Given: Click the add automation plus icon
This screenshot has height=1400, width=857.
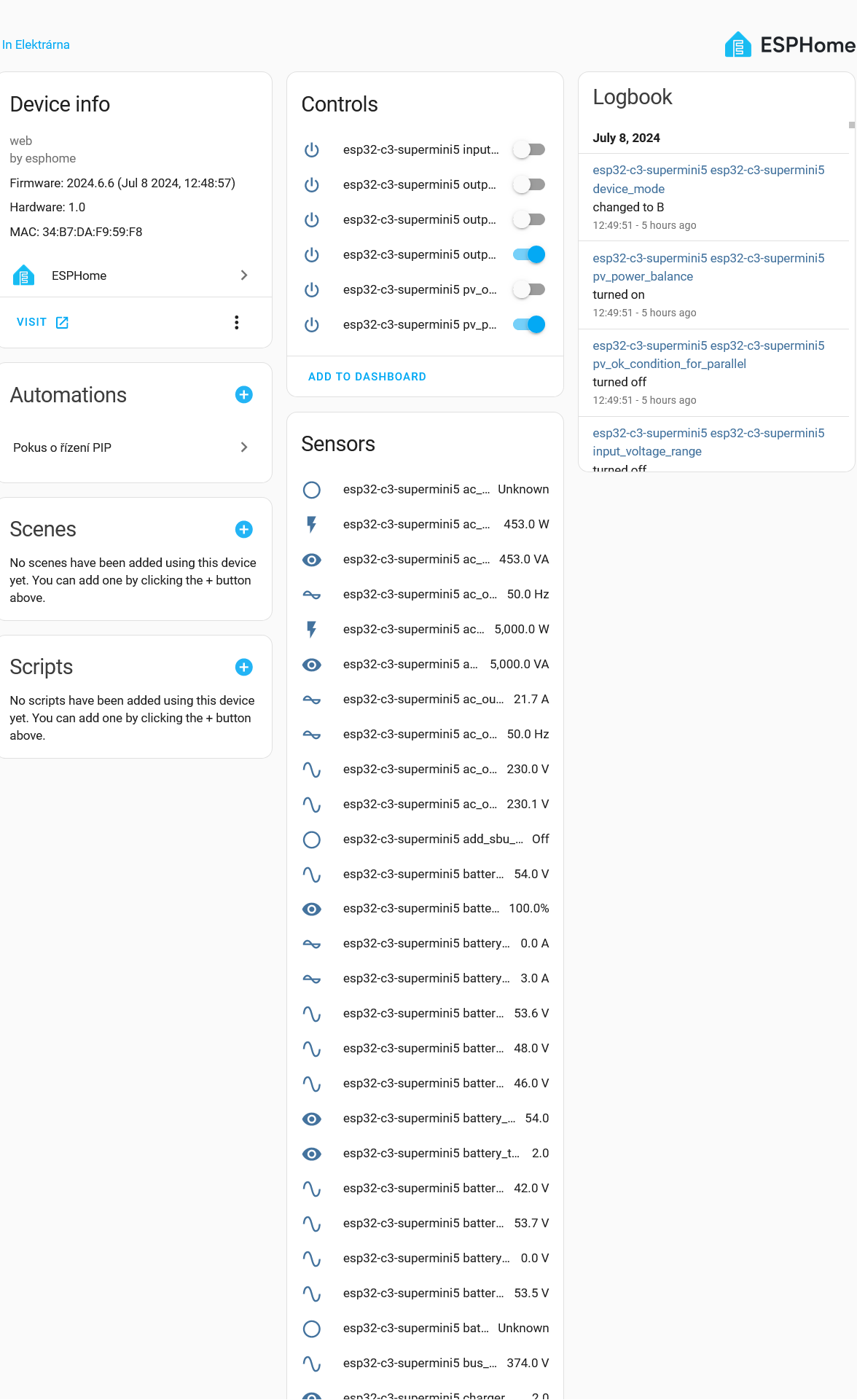Looking at the screenshot, I should pos(244,395).
